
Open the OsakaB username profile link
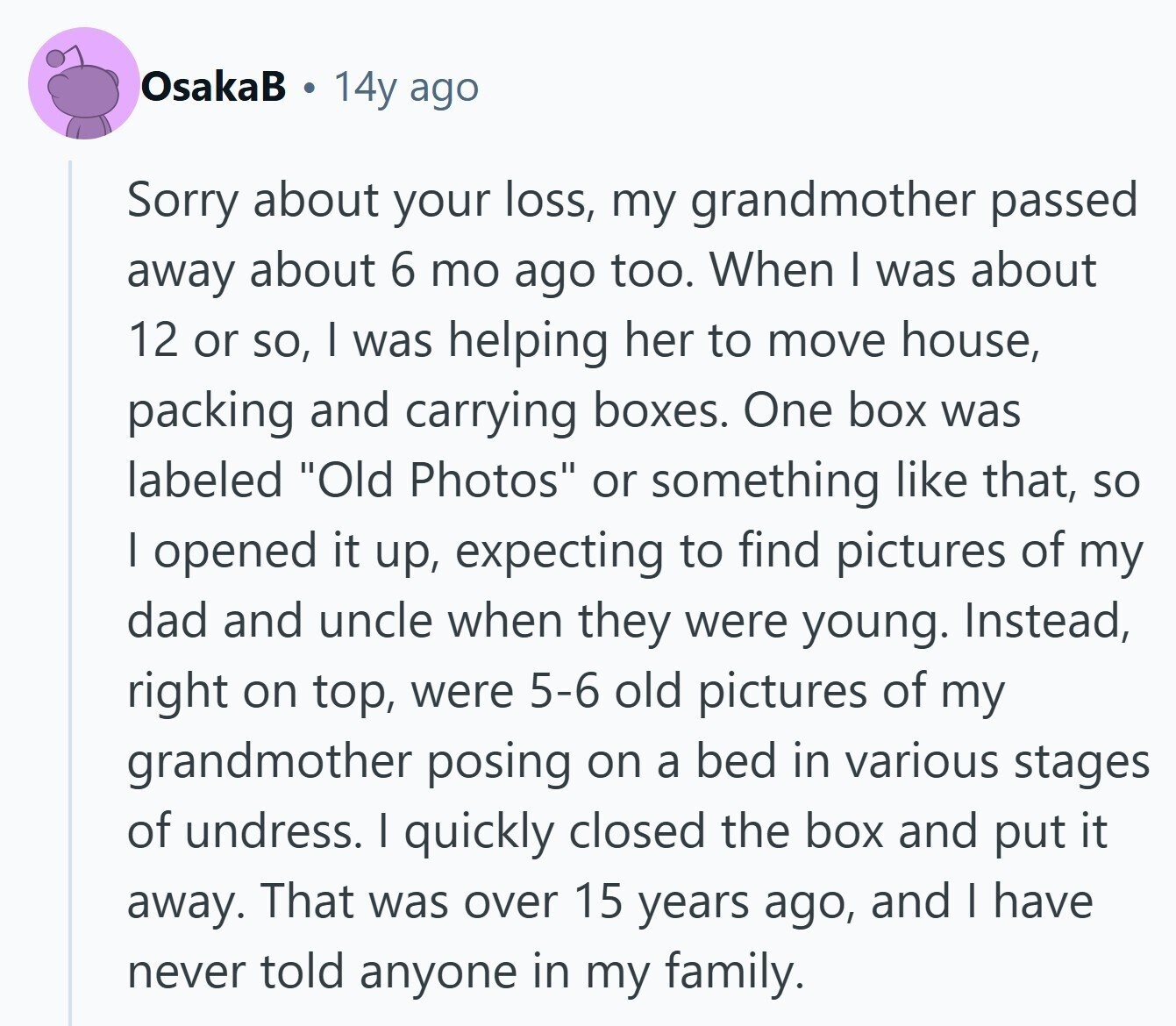(x=214, y=86)
